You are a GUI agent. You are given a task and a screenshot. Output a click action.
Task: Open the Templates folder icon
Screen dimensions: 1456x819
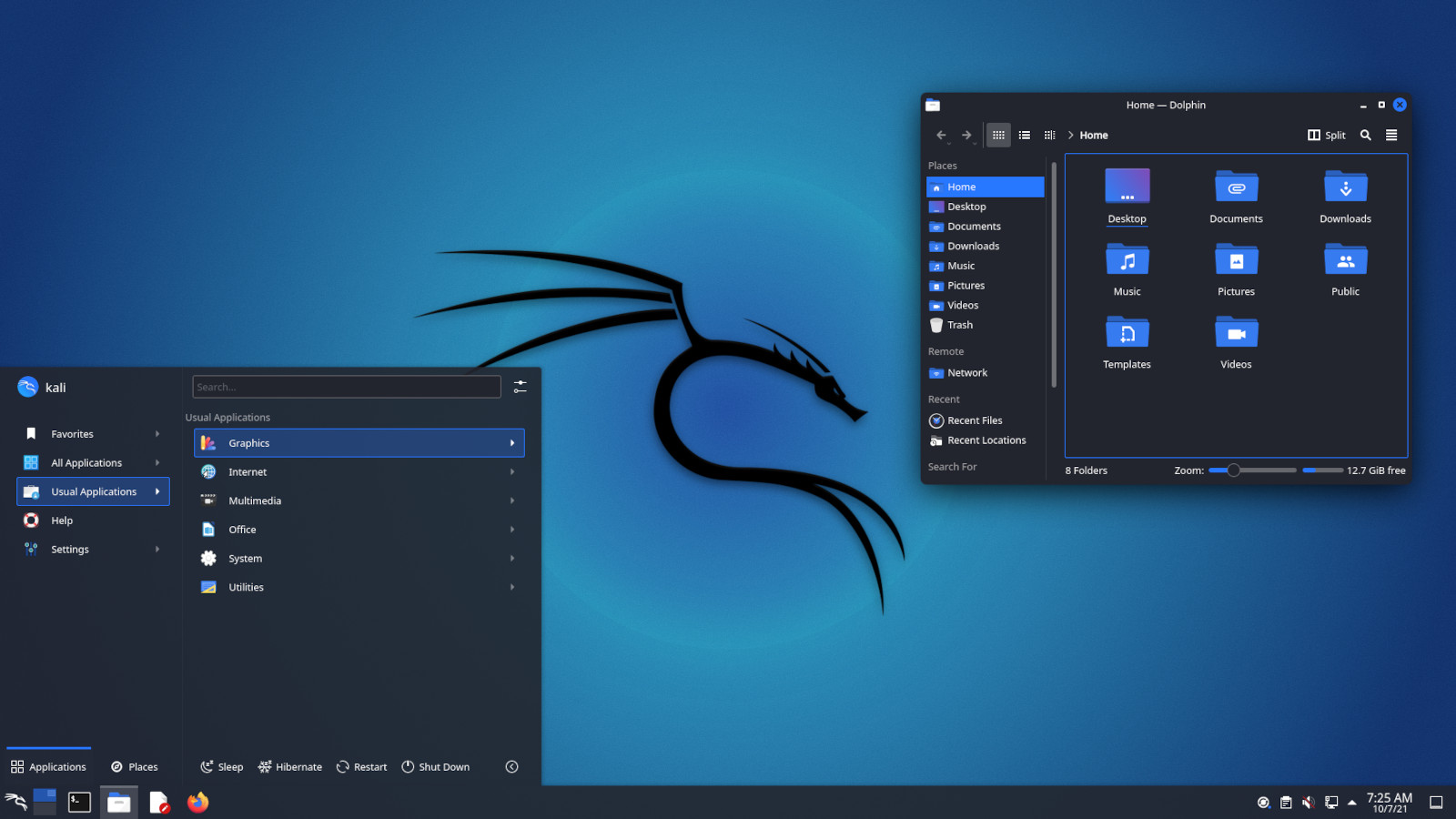(1127, 334)
